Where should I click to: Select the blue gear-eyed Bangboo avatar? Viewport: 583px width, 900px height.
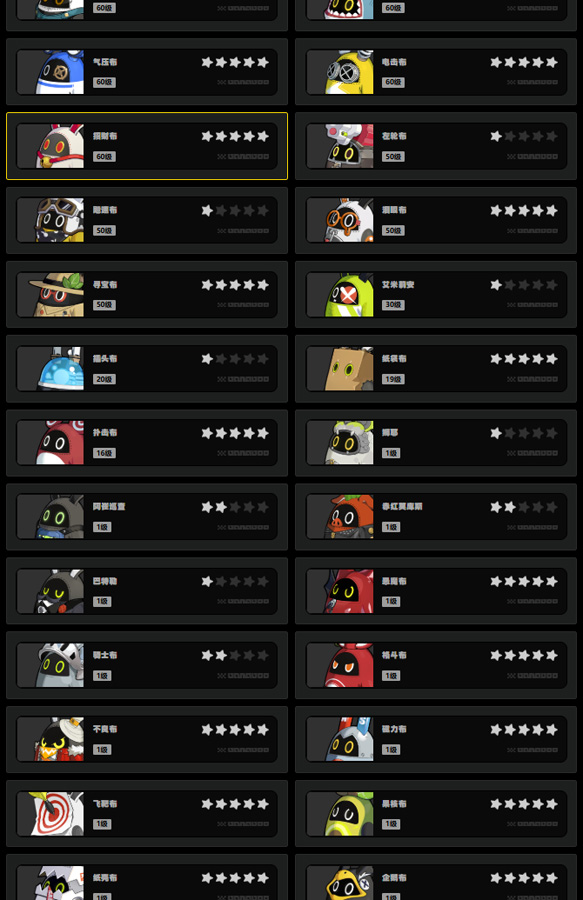point(60,72)
